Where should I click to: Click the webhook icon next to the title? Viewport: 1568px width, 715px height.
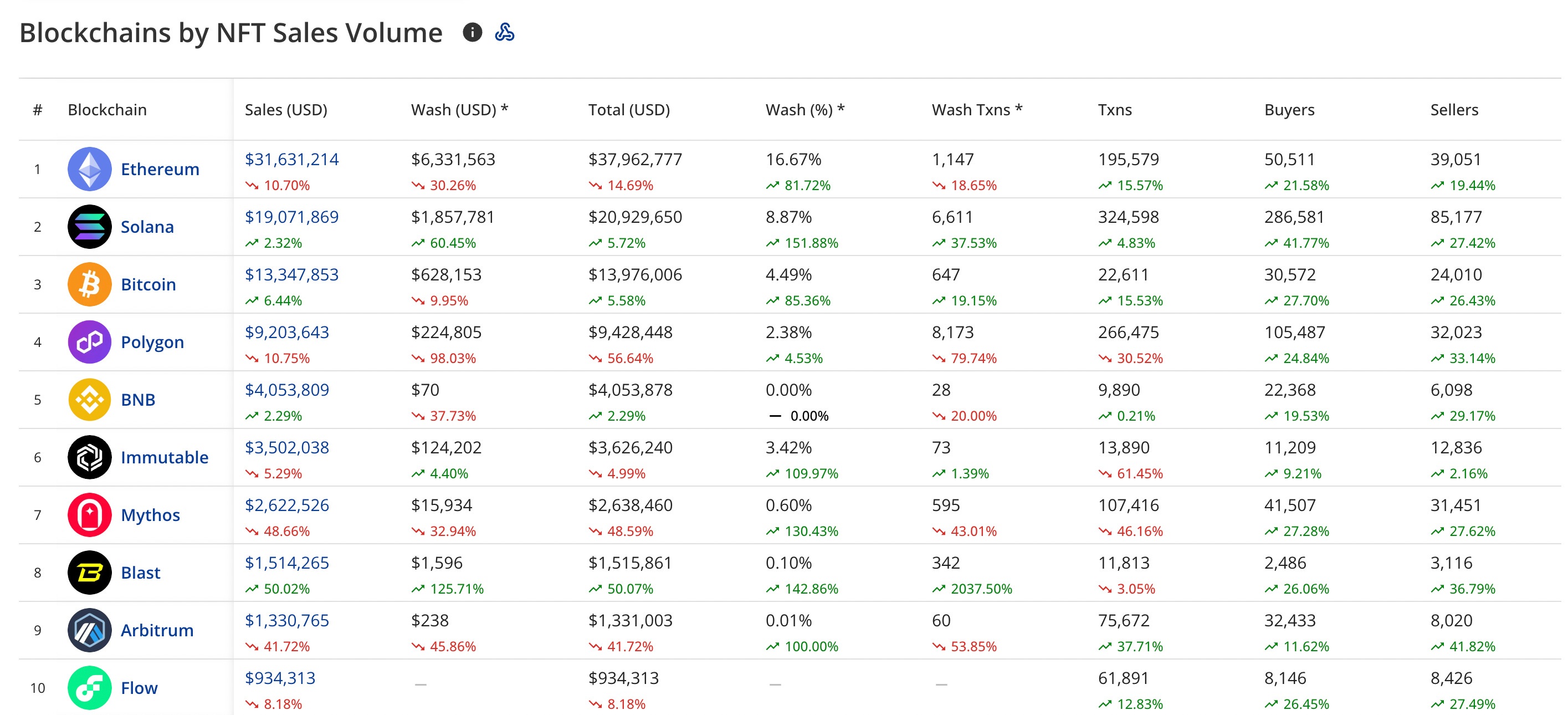(x=504, y=32)
